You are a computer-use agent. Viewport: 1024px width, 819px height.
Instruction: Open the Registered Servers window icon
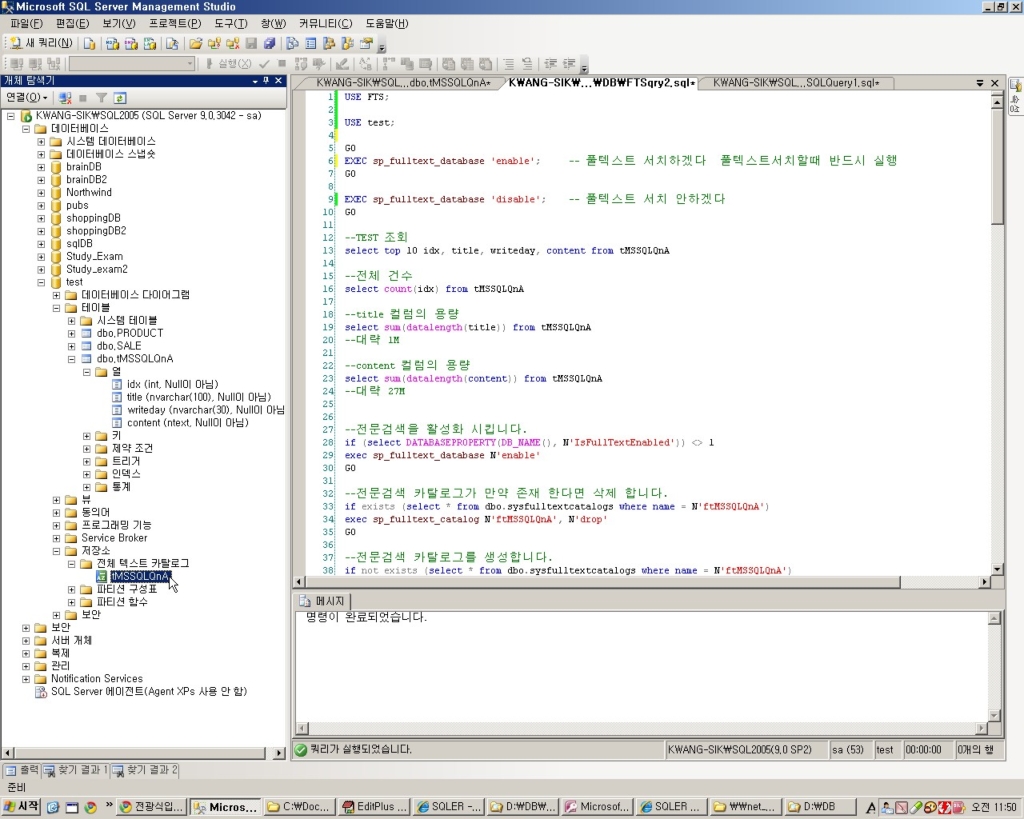[x=293, y=44]
